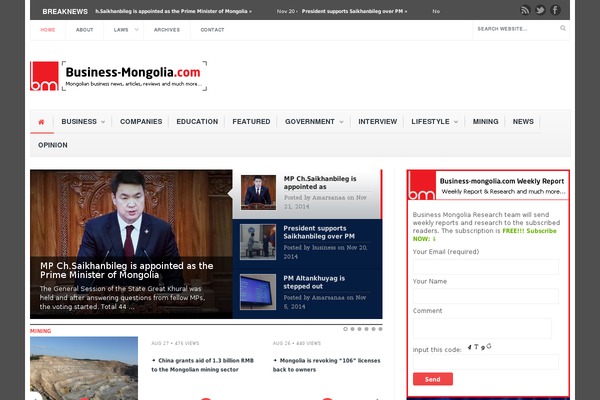Expand the Laws dropdown arrow
The width and height of the screenshot is (600, 400).
[x=137, y=29]
